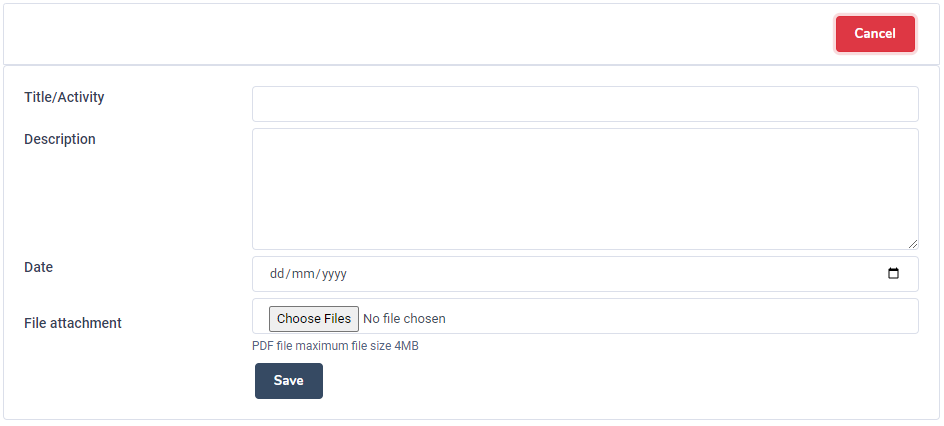Select the dd day segment

pyautogui.click(x=278, y=274)
